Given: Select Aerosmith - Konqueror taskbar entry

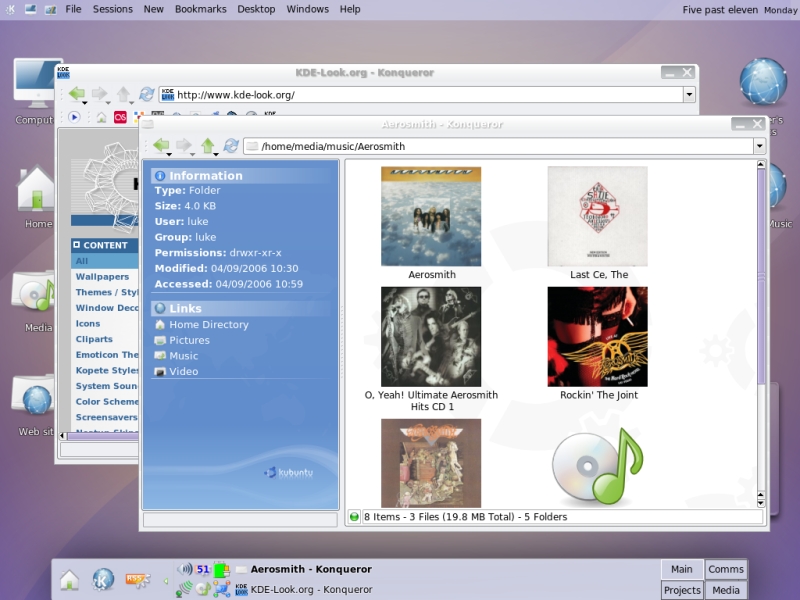Looking at the screenshot, I should pyautogui.click(x=304, y=569).
